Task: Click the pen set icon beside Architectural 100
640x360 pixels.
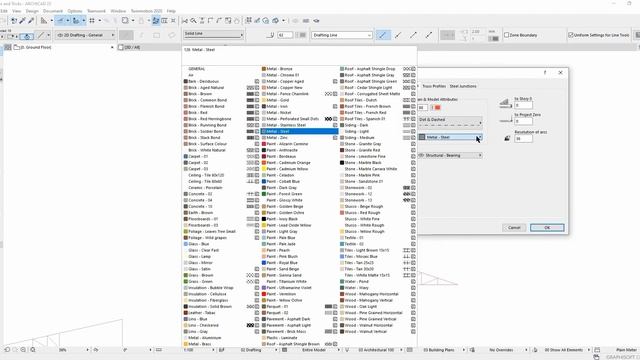Action: pyautogui.click(x=347, y=350)
